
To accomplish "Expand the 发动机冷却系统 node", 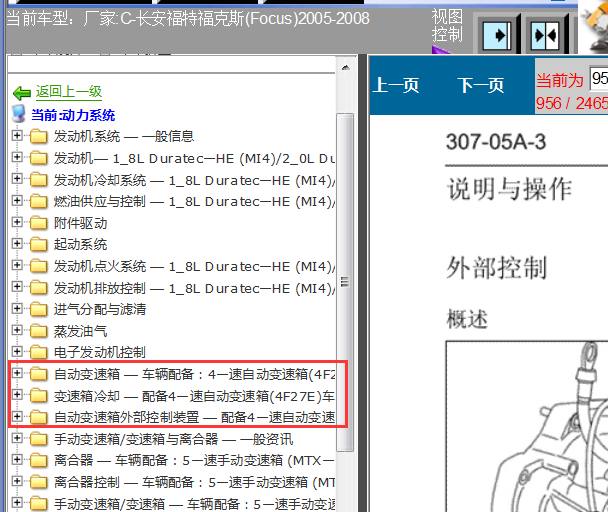I will [17, 178].
